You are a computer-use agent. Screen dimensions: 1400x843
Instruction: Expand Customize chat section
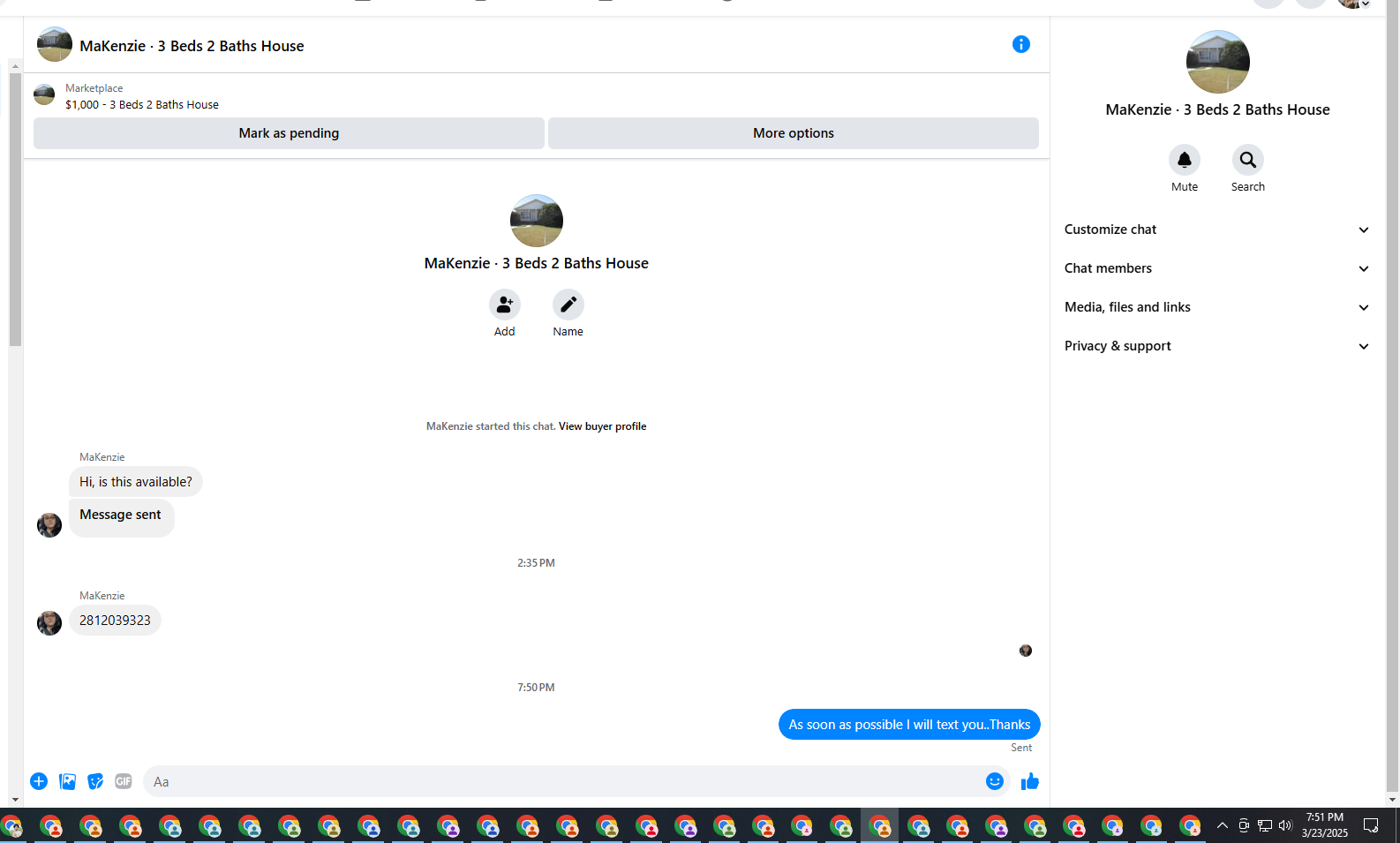pyautogui.click(x=1217, y=230)
